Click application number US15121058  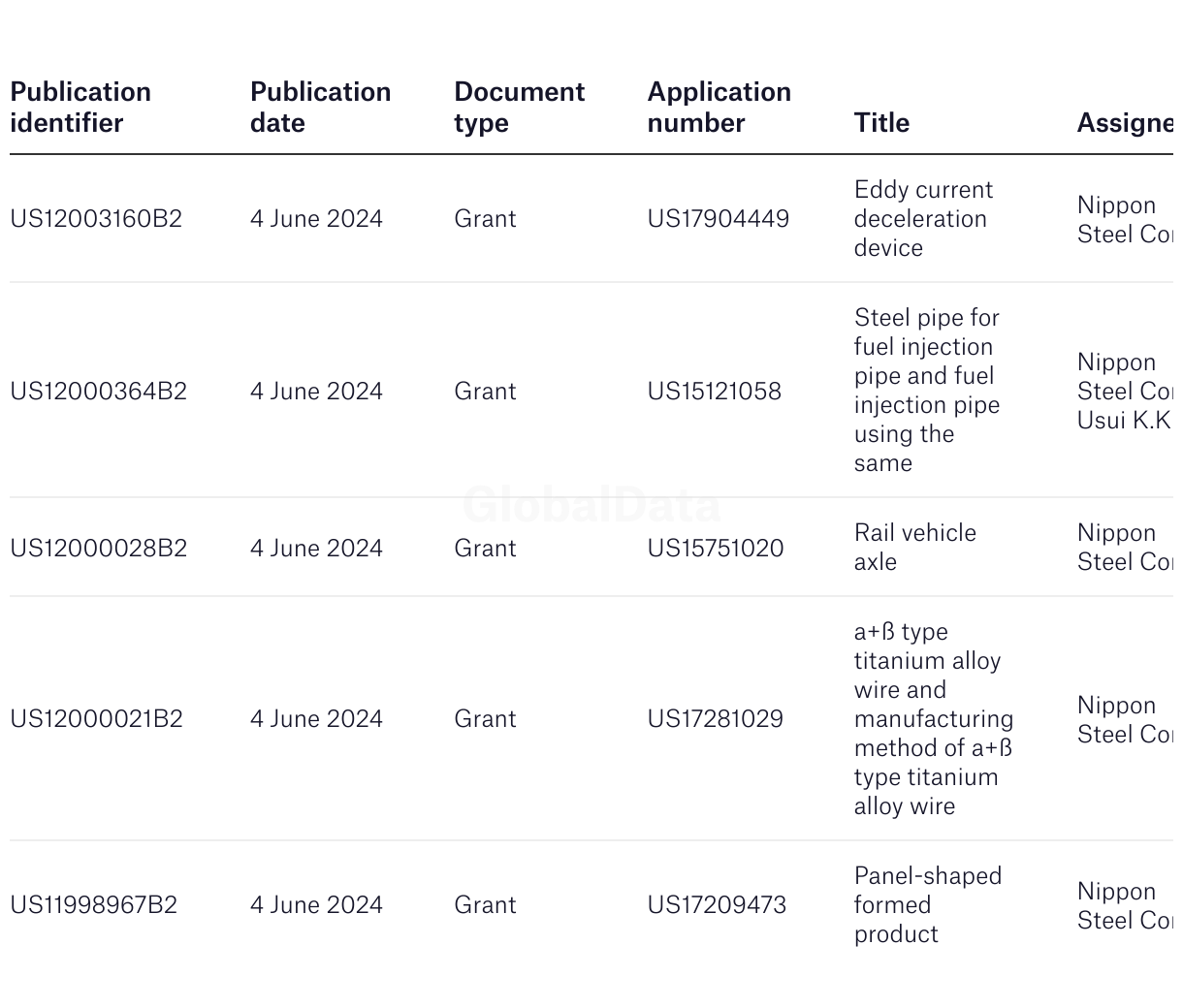[x=715, y=392]
